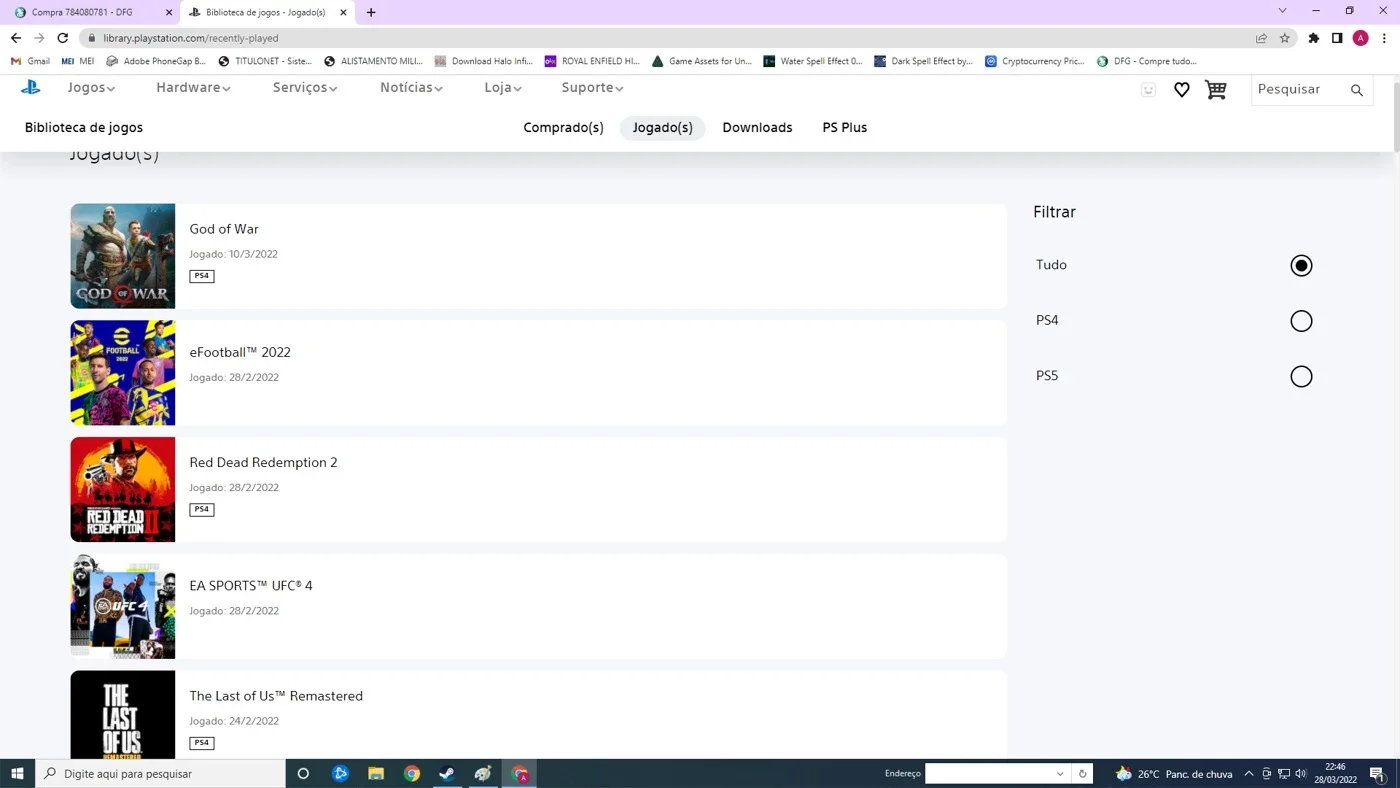Bookmark this page with the star icon
Image resolution: width=1400 pixels, height=788 pixels.
[1285, 38]
